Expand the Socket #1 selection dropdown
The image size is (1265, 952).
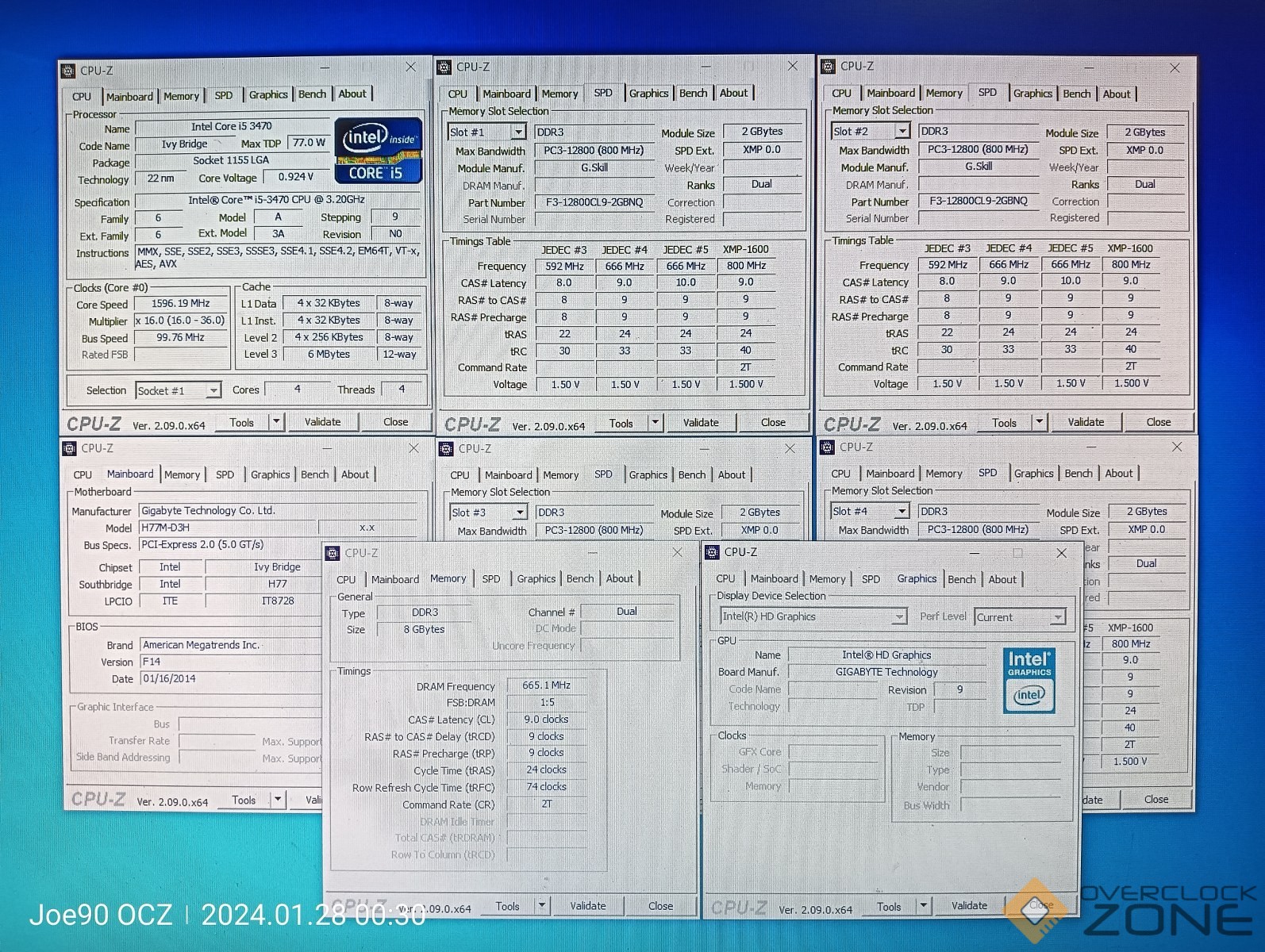pyautogui.click(x=213, y=390)
